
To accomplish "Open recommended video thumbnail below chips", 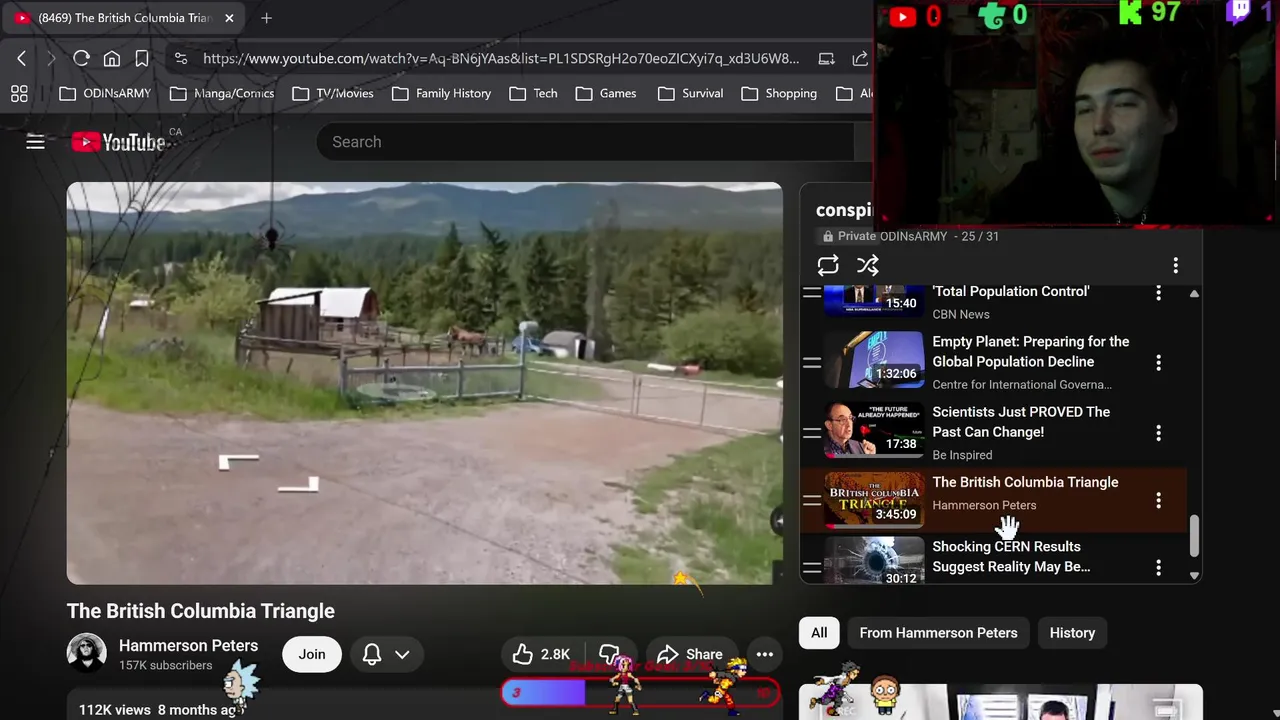I will [1000, 702].
